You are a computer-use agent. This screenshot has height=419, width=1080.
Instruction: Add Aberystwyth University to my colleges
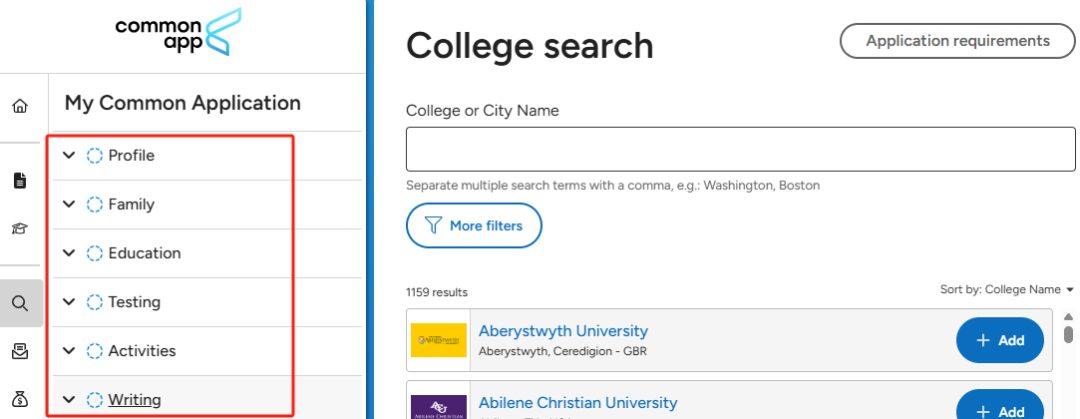coord(1000,340)
